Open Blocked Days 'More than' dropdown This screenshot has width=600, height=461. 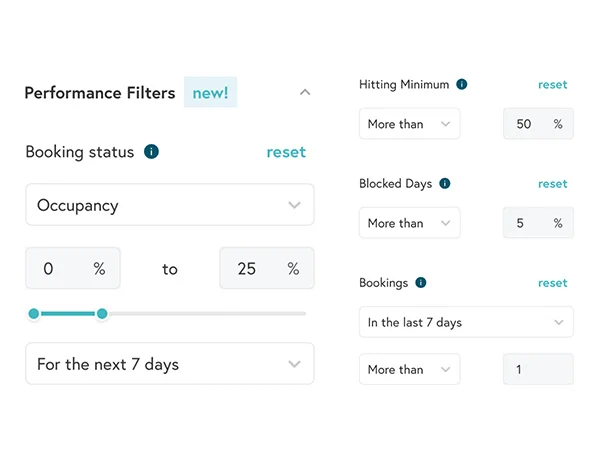coord(410,223)
